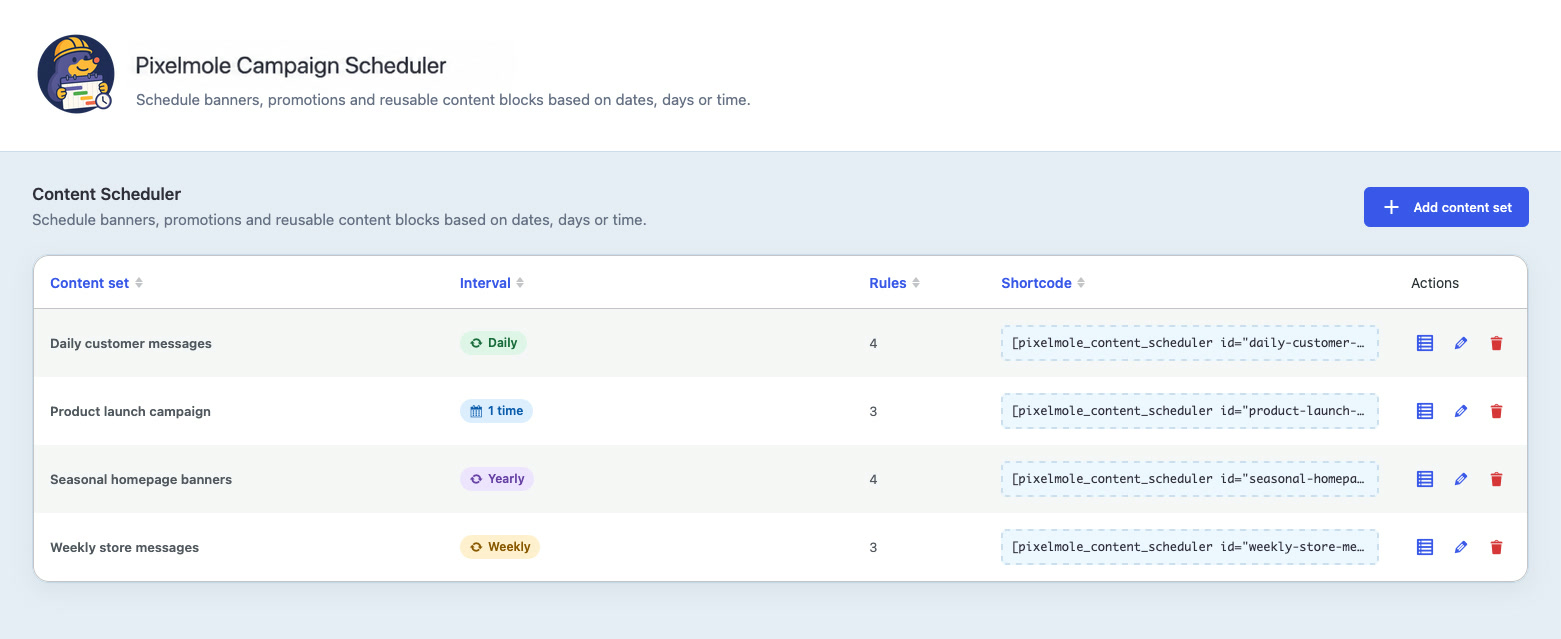Sort the table by Shortcode column

coord(1043,283)
